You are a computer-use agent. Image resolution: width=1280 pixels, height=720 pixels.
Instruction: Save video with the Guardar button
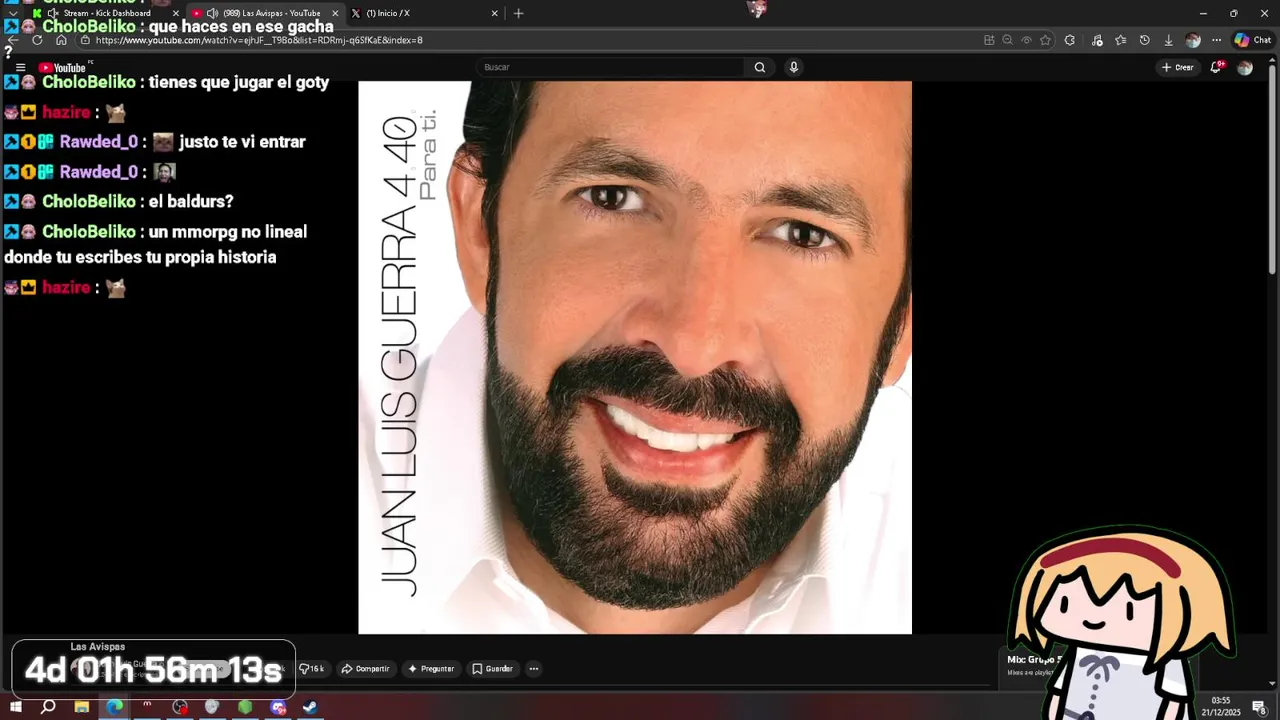click(492, 669)
